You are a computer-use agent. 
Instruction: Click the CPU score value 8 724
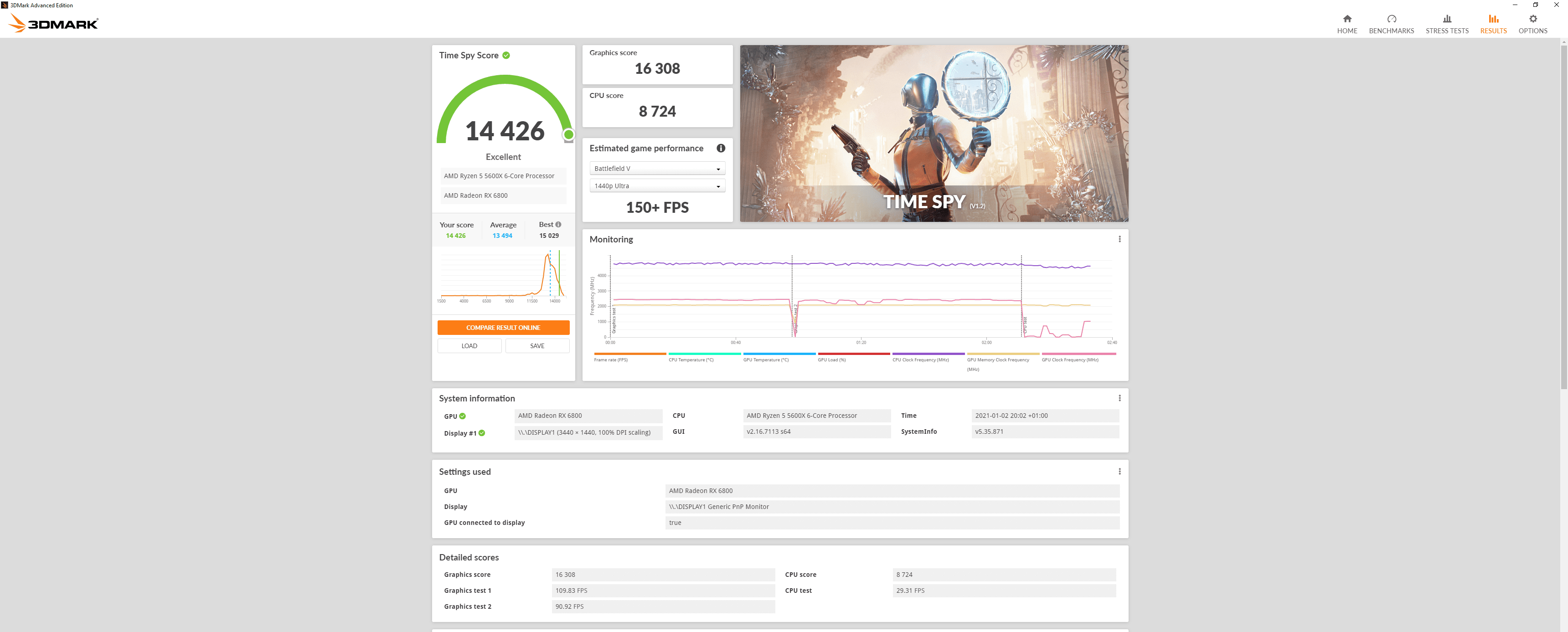[x=657, y=111]
